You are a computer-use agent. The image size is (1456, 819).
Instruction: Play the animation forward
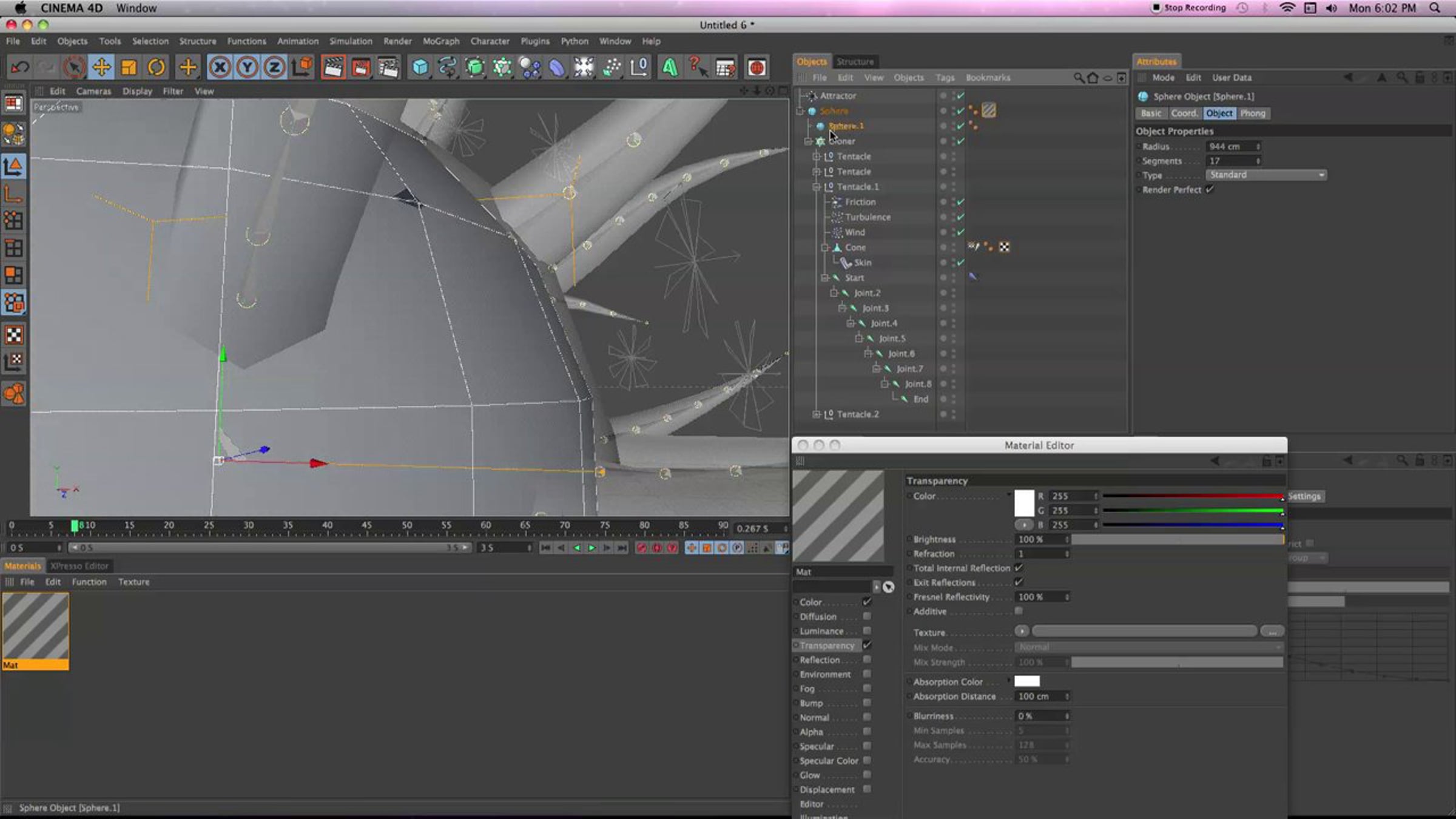point(591,548)
